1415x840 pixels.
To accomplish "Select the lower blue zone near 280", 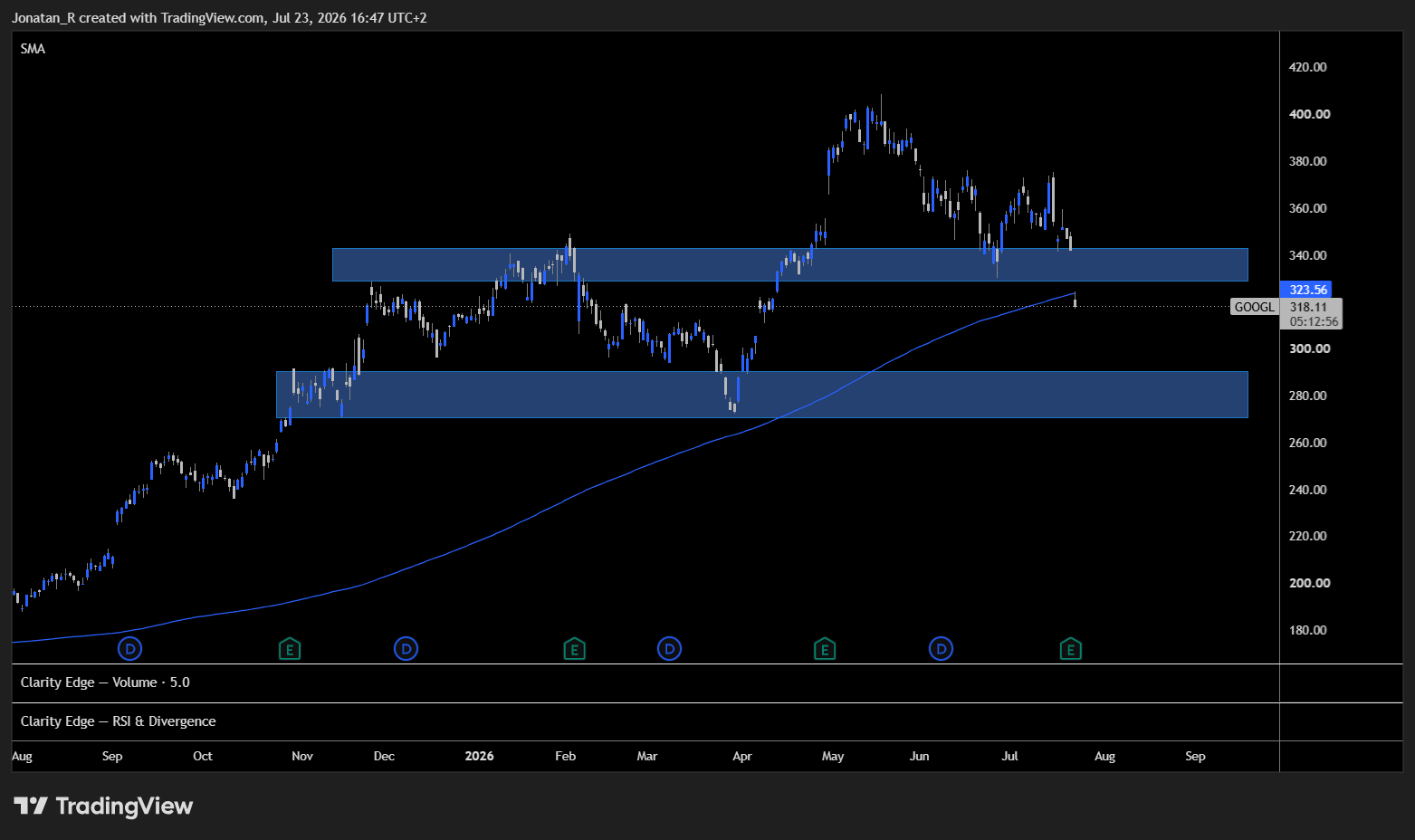I will [x=761, y=394].
